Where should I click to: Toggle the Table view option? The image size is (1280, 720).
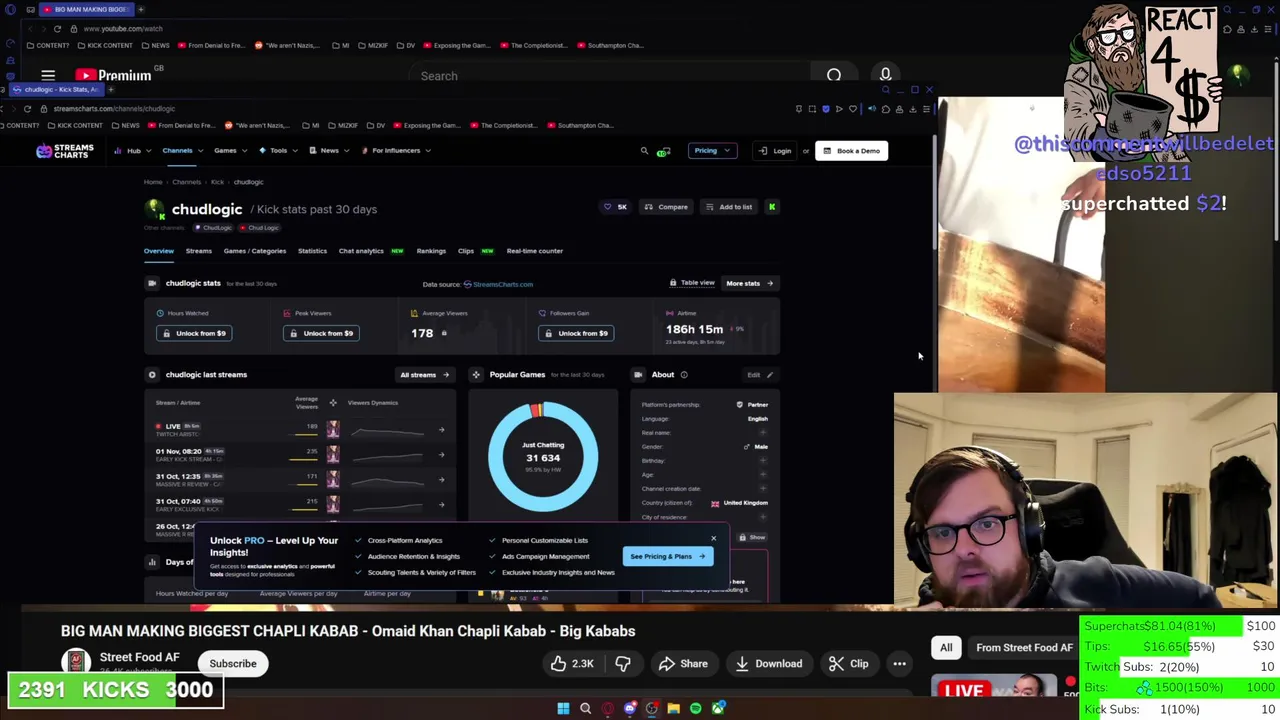point(692,283)
